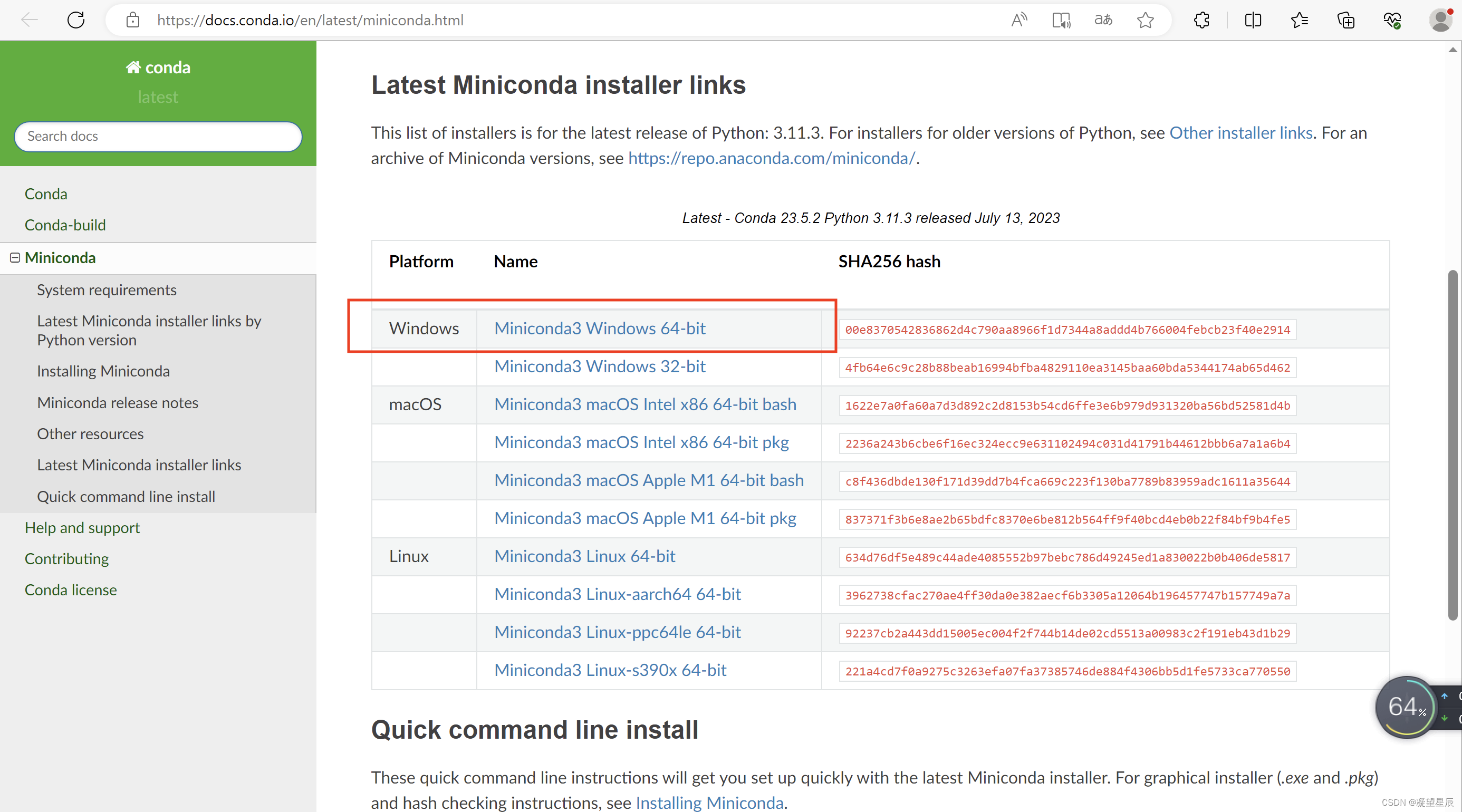Download Miniconda3 Linux 64-bit installer
Viewport: 1462px width, 812px height.
pyautogui.click(x=584, y=556)
